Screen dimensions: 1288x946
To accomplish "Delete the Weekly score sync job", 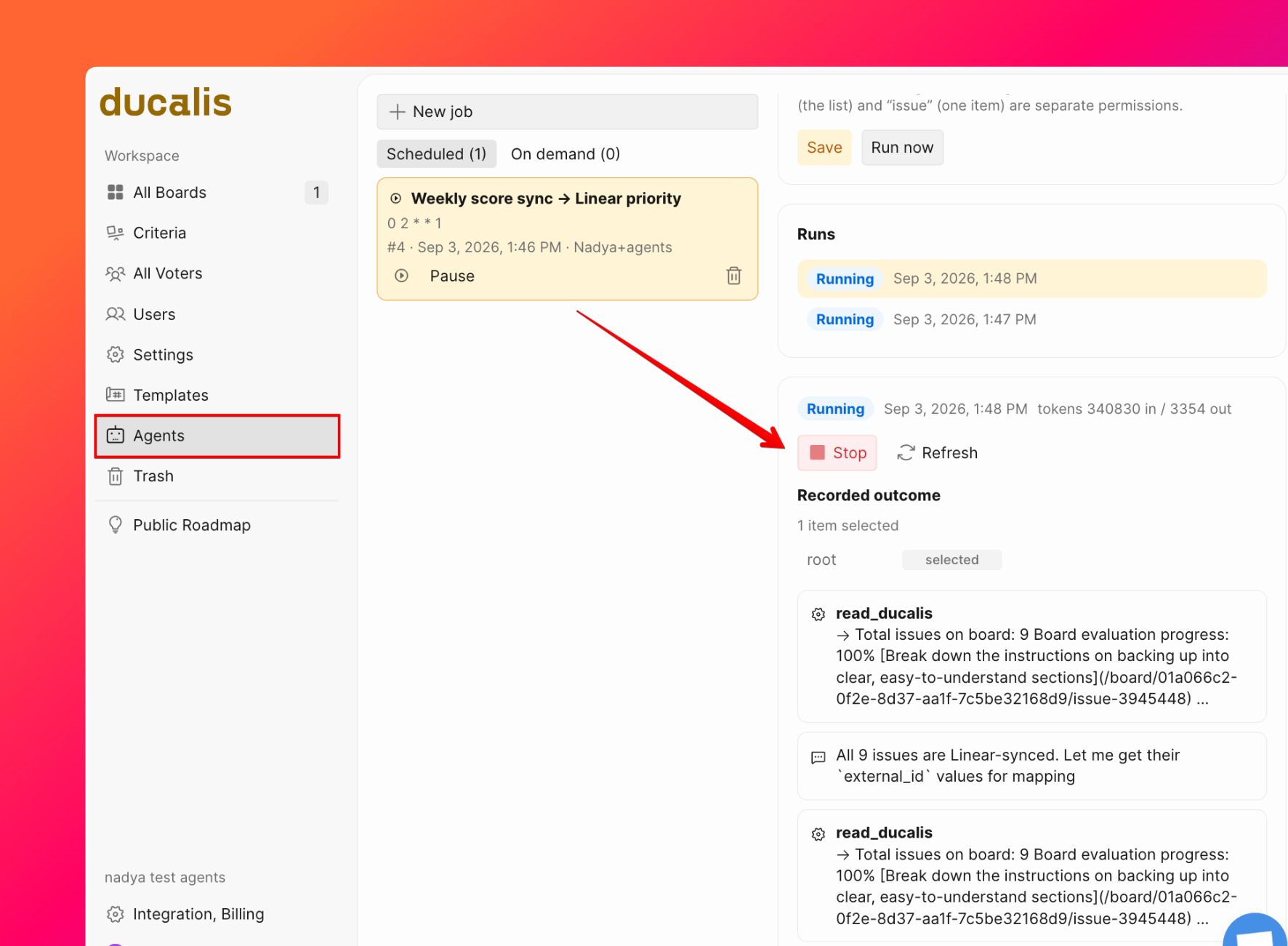I will (x=734, y=276).
